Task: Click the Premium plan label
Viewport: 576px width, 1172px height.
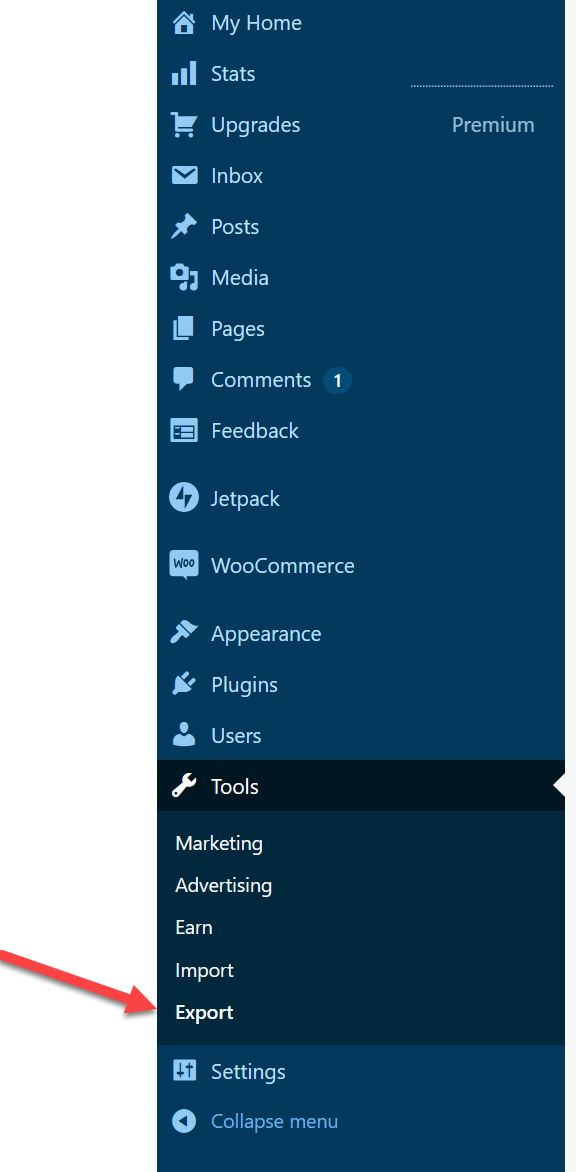Action: tap(493, 125)
